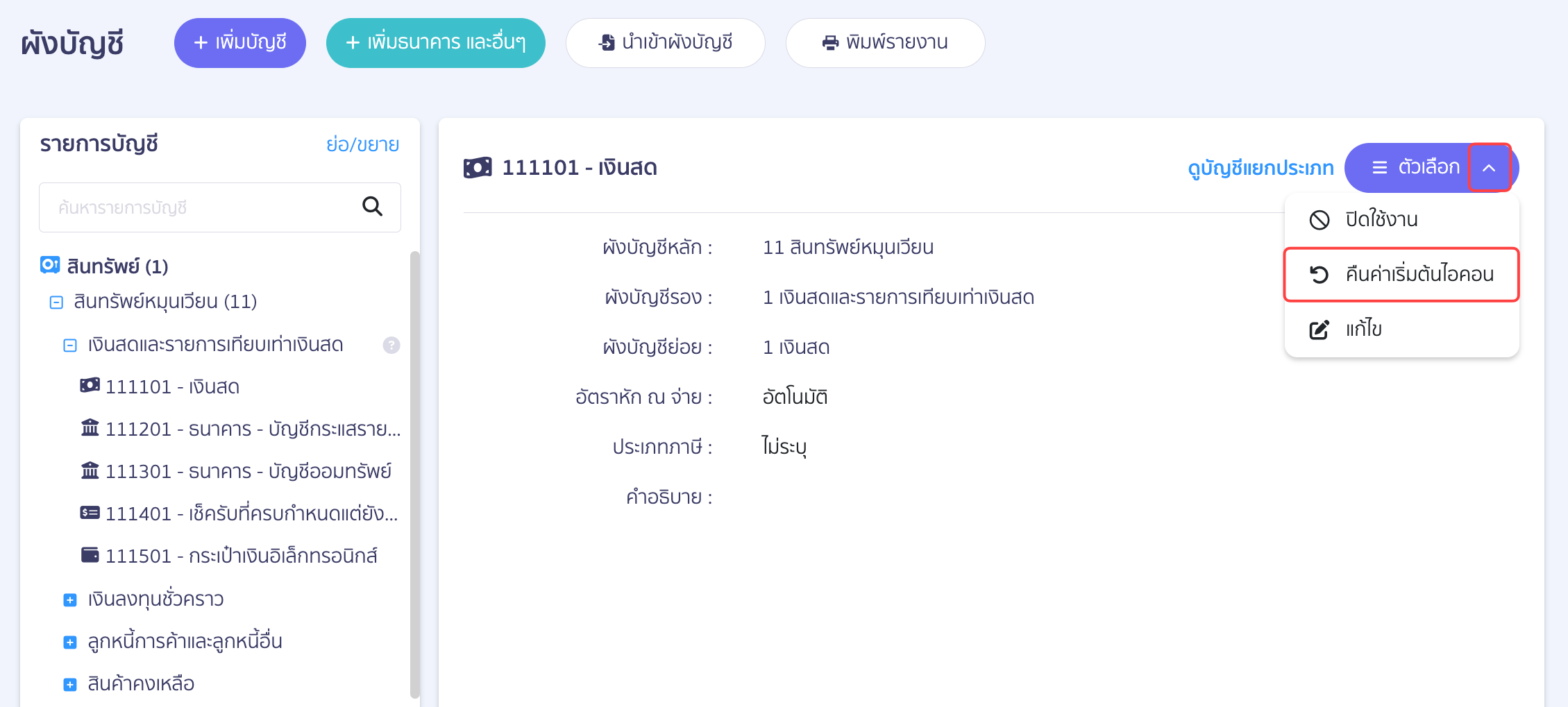The height and width of the screenshot is (707, 1568).
Task: Select 111401 - เช็ครับ account row
Action: pyautogui.click(x=239, y=513)
